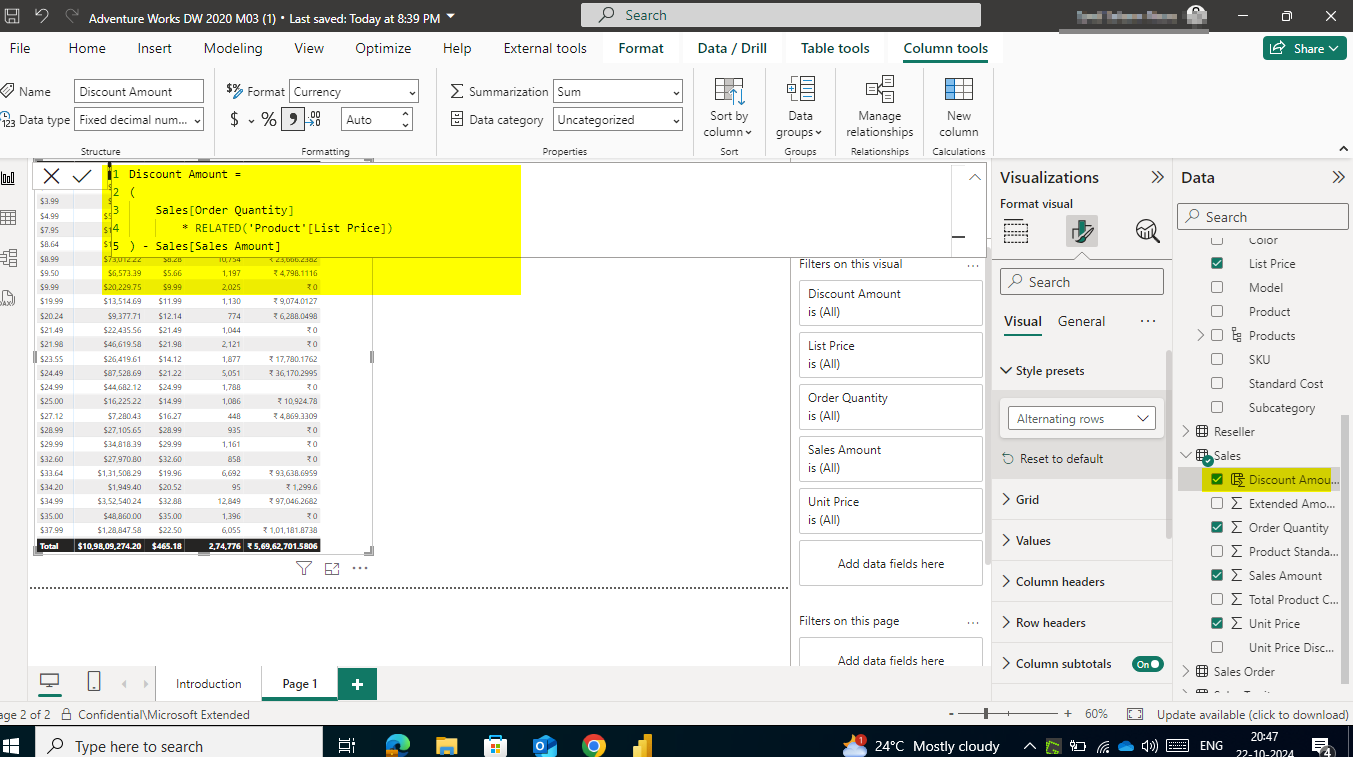This screenshot has height=757, width=1353.
Task: Uncheck the Order Quantity field
Action: pos(1217,528)
